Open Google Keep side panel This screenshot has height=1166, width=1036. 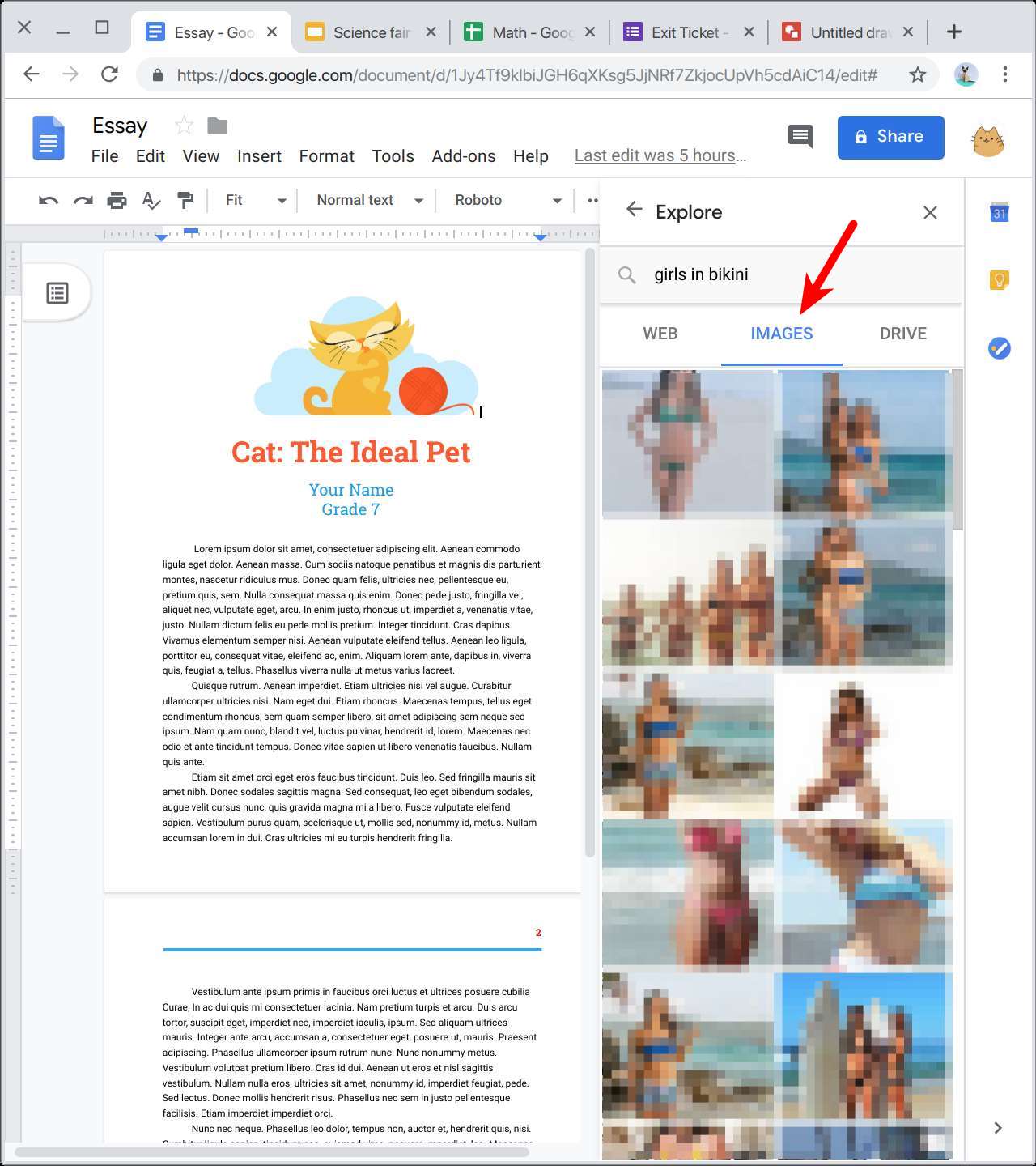(x=1000, y=279)
